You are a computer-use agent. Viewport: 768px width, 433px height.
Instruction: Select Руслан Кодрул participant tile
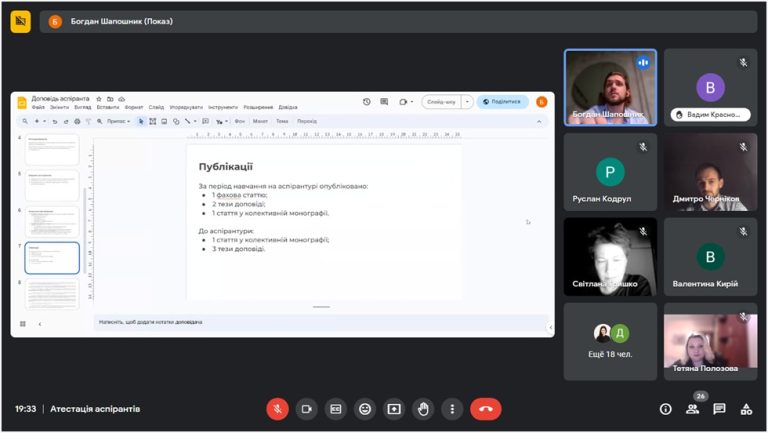point(610,172)
